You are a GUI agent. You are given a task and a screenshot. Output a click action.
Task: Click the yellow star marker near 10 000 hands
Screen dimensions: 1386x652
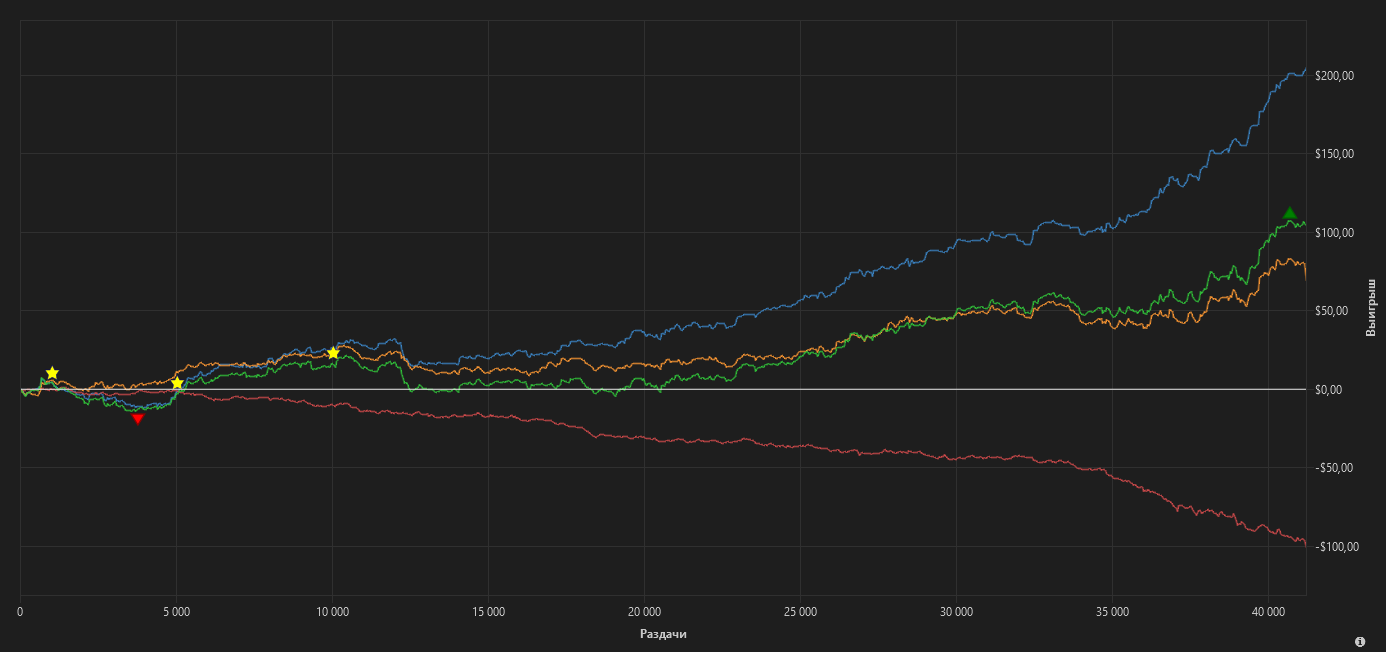pos(333,353)
